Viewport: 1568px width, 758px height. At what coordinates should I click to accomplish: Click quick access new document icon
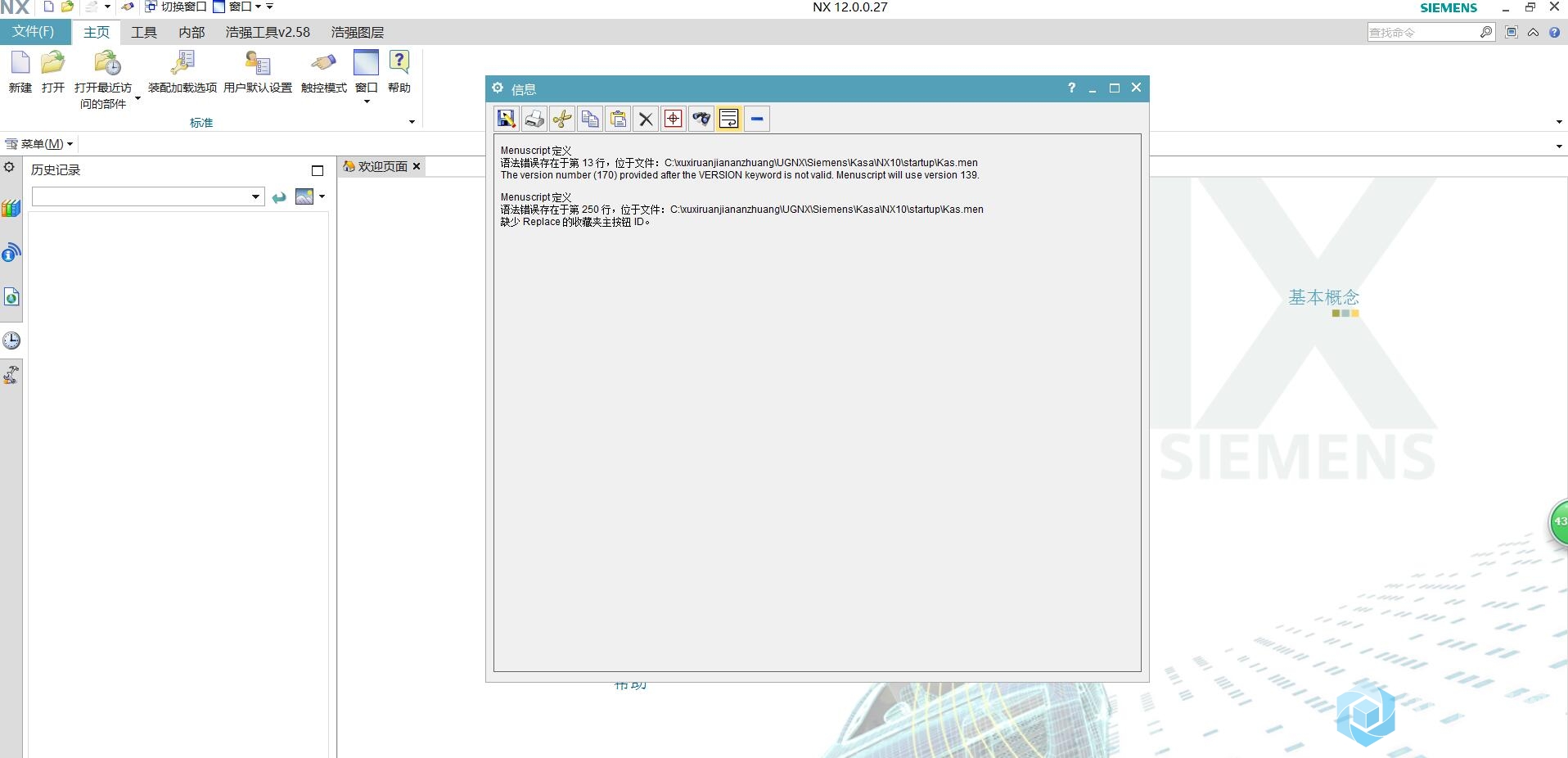point(48,7)
